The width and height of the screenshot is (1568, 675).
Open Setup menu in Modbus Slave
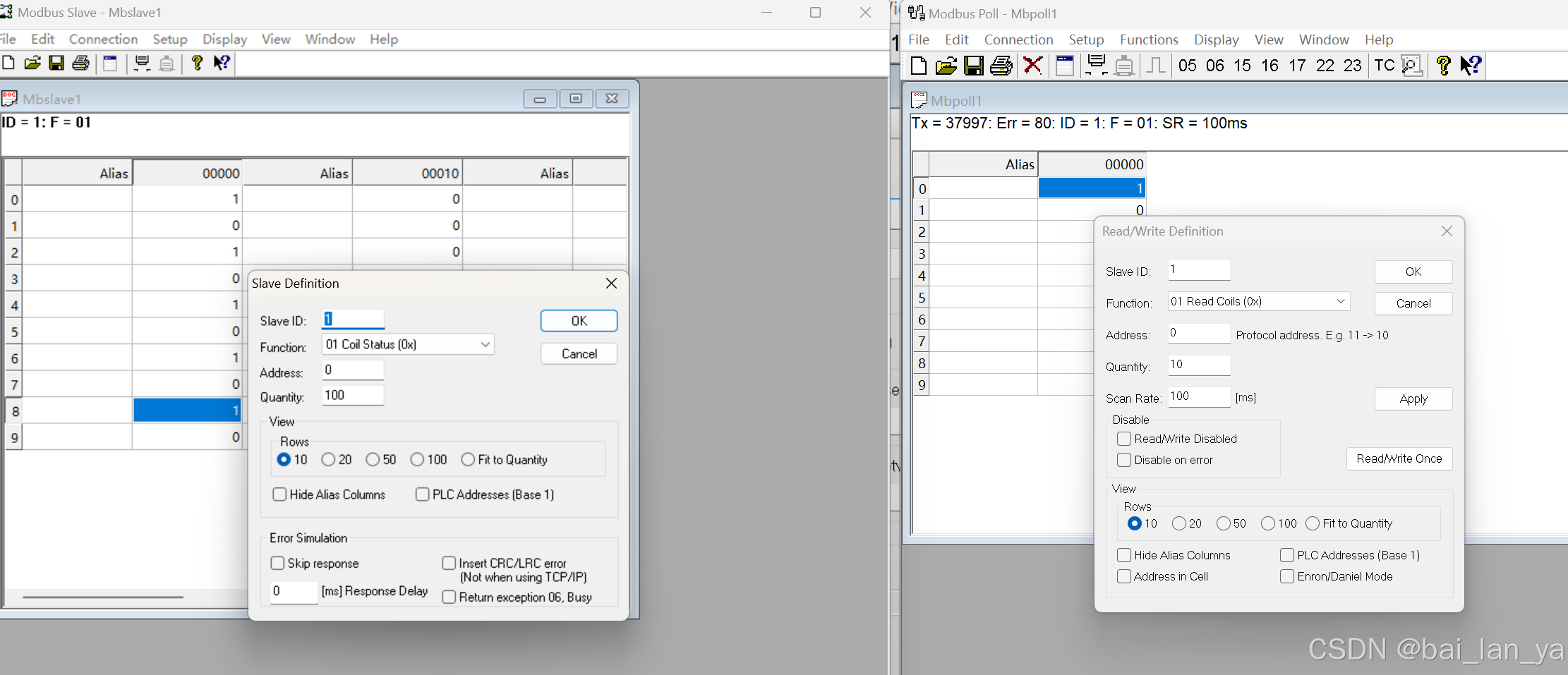pyautogui.click(x=170, y=39)
